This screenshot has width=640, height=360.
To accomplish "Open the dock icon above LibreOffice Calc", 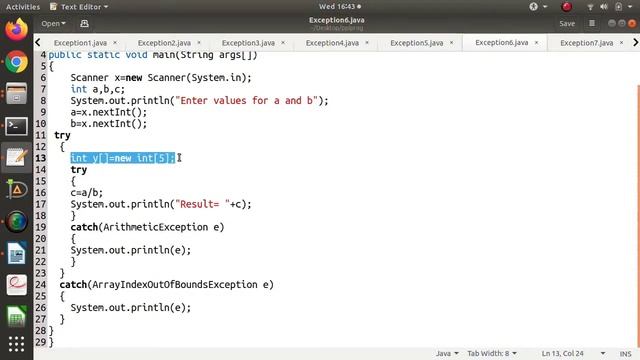I will (x=16, y=285).
